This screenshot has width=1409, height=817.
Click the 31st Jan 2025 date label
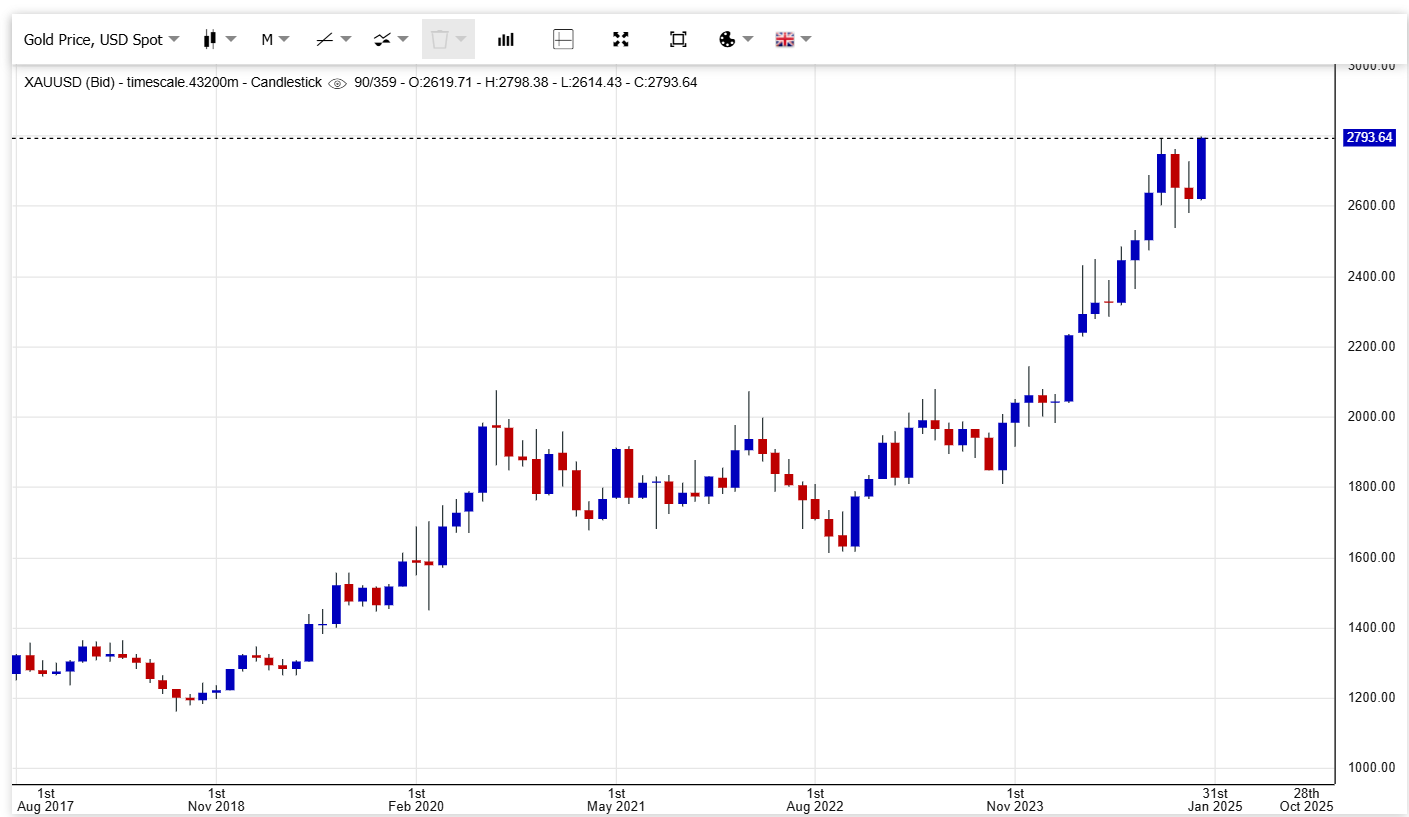click(1214, 800)
